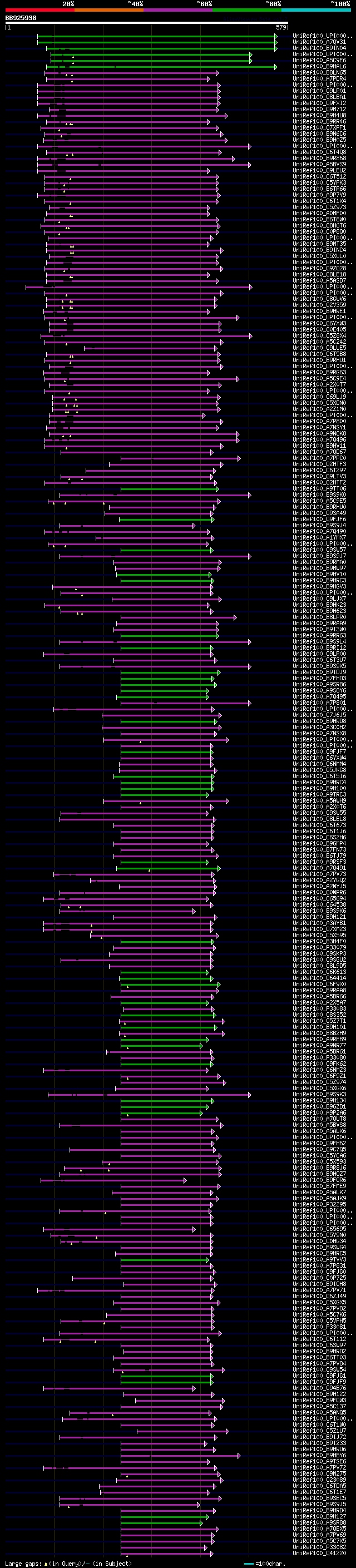Open entry UniRef100_Q9FJG1
This screenshot has width=356, height=1568.
(x=319, y=1376)
